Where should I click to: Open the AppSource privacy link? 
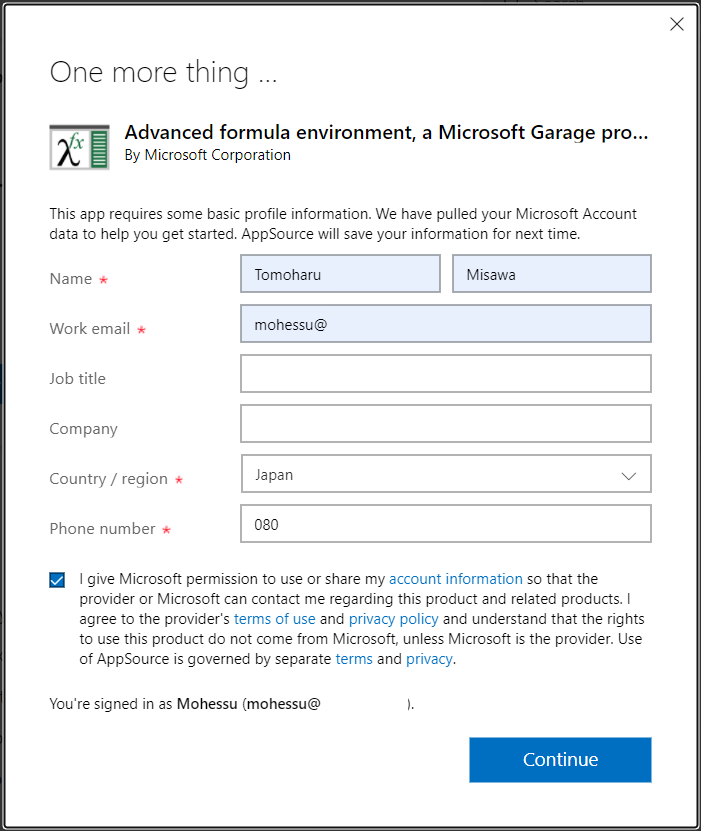[429, 659]
